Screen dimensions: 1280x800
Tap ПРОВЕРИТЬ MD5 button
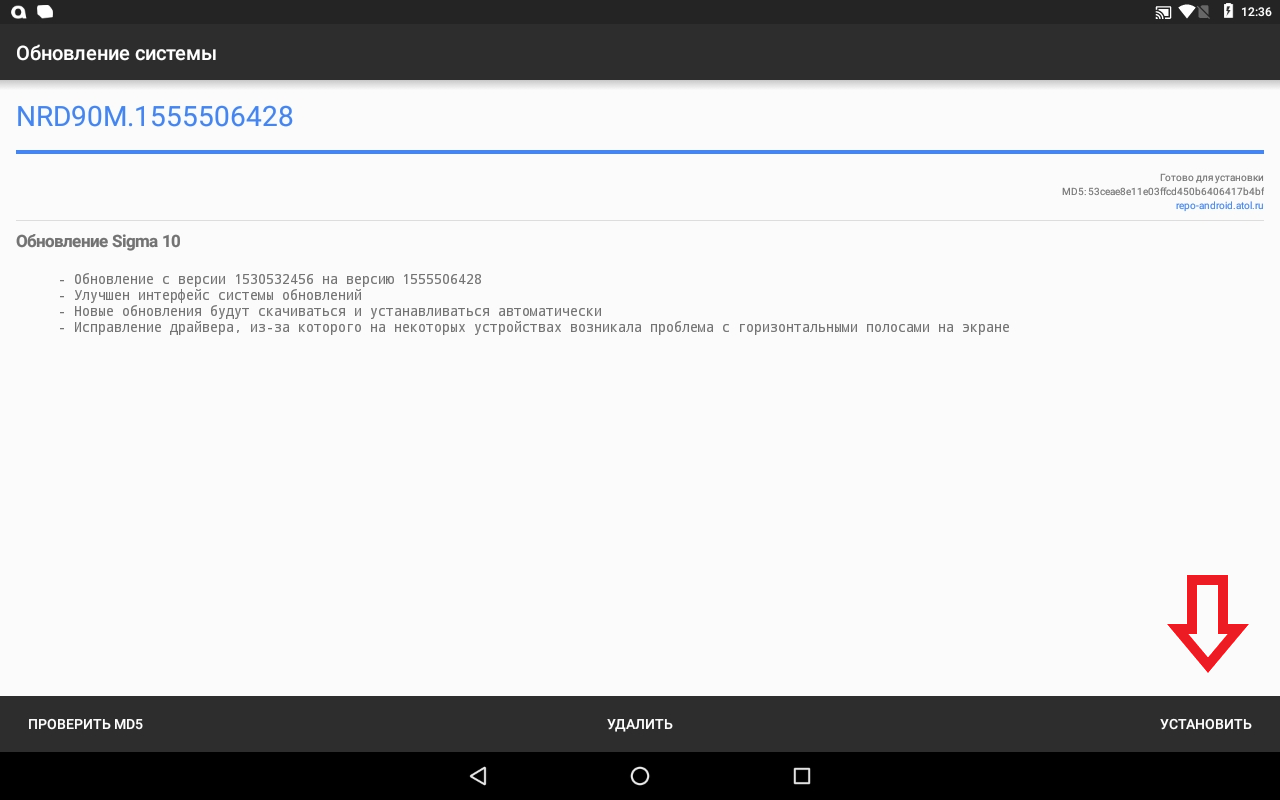85,724
